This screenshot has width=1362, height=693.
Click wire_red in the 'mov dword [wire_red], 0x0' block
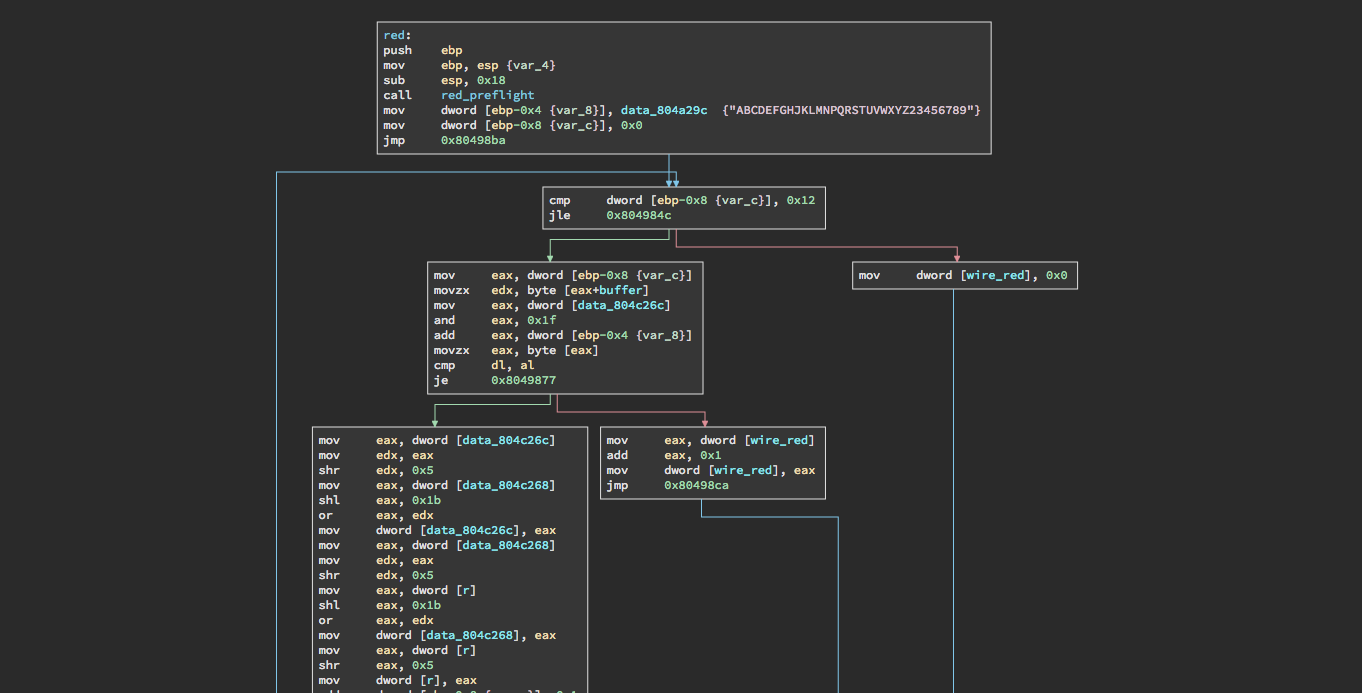995,275
